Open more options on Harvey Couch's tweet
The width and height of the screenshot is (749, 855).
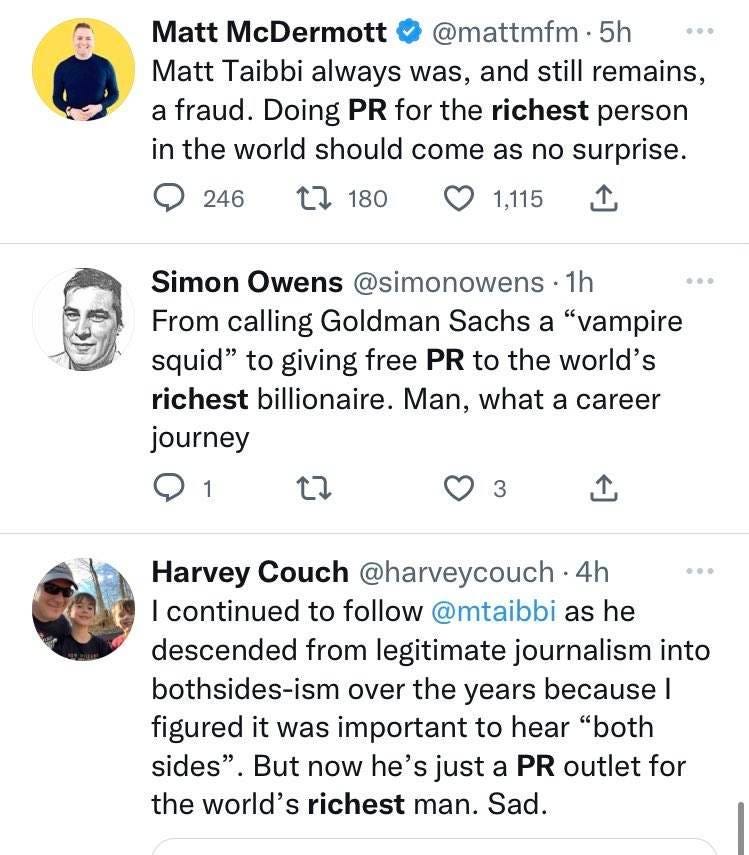tap(700, 571)
